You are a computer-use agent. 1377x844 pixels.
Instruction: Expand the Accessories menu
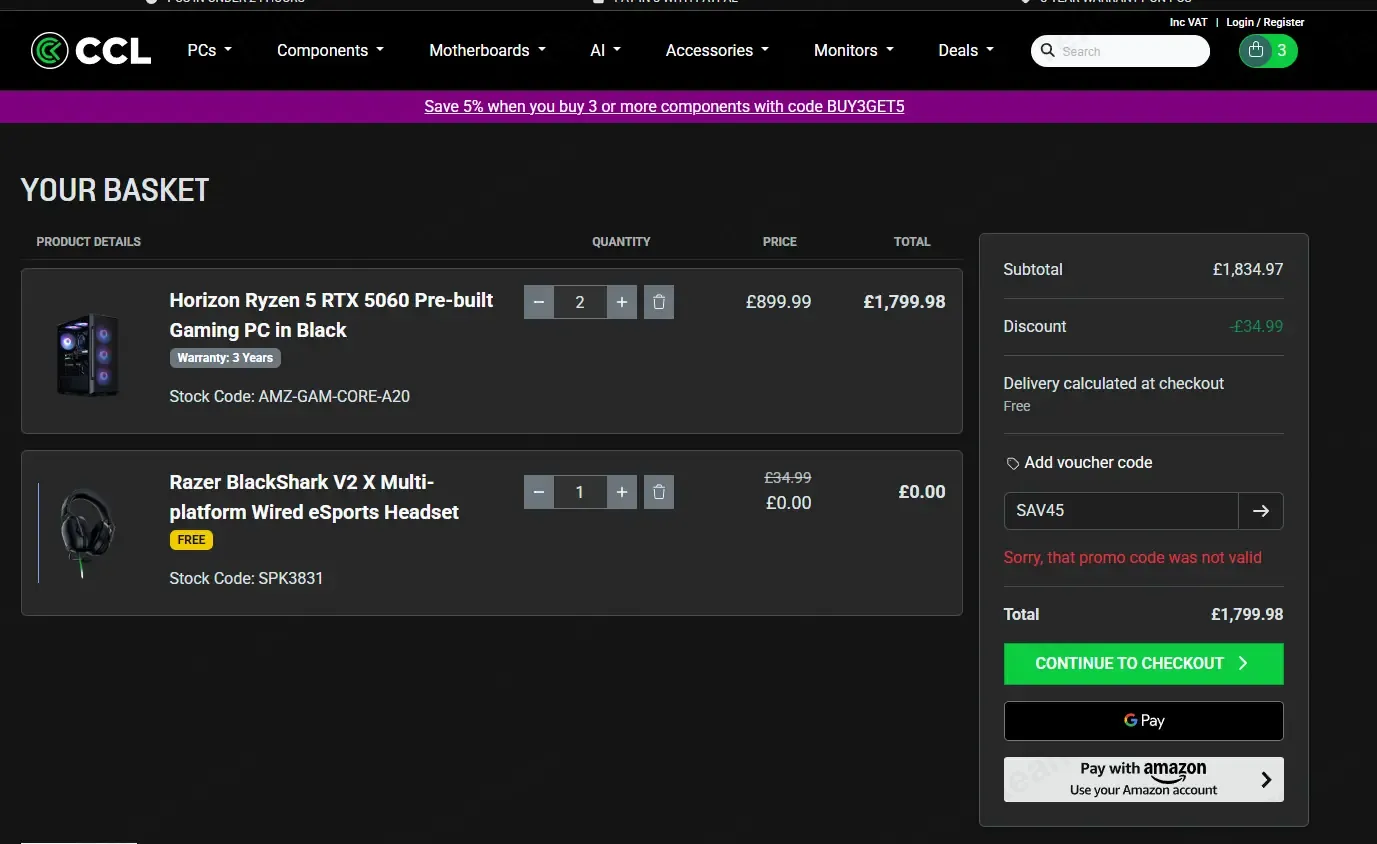[718, 50]
